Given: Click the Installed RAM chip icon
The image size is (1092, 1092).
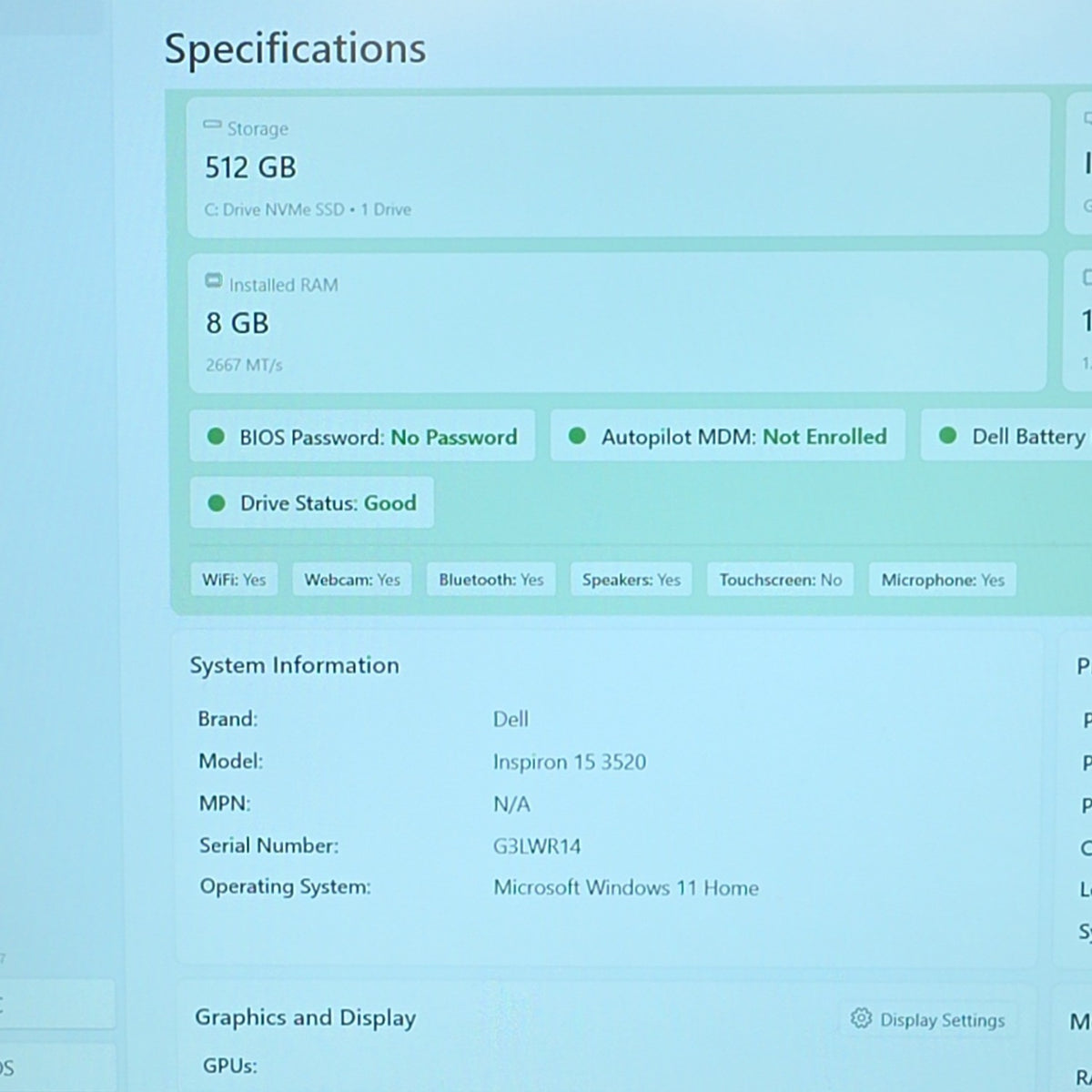Looking at the screenshot, I should pos(214,281).
